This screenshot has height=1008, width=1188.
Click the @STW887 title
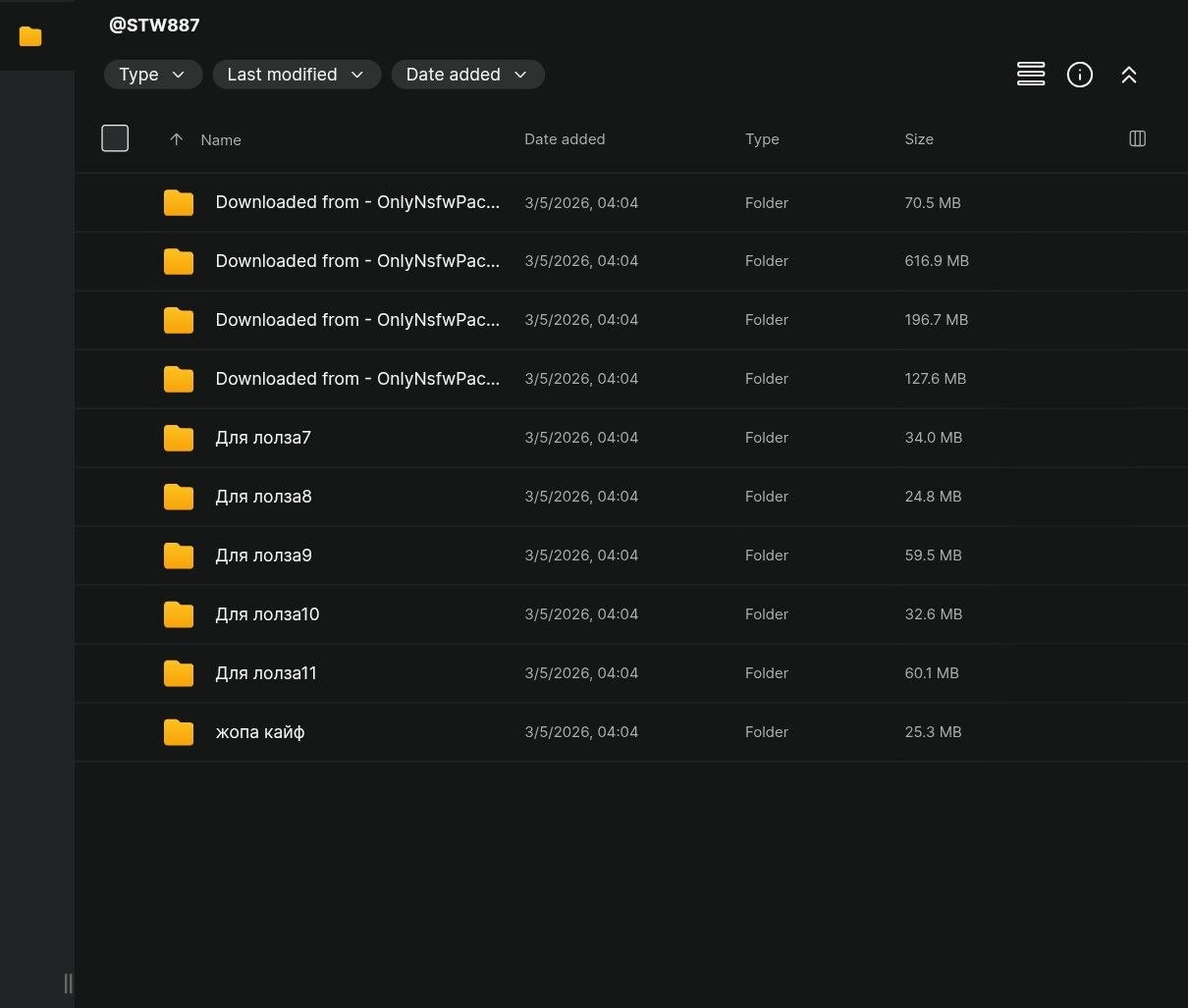pos(154,26)
